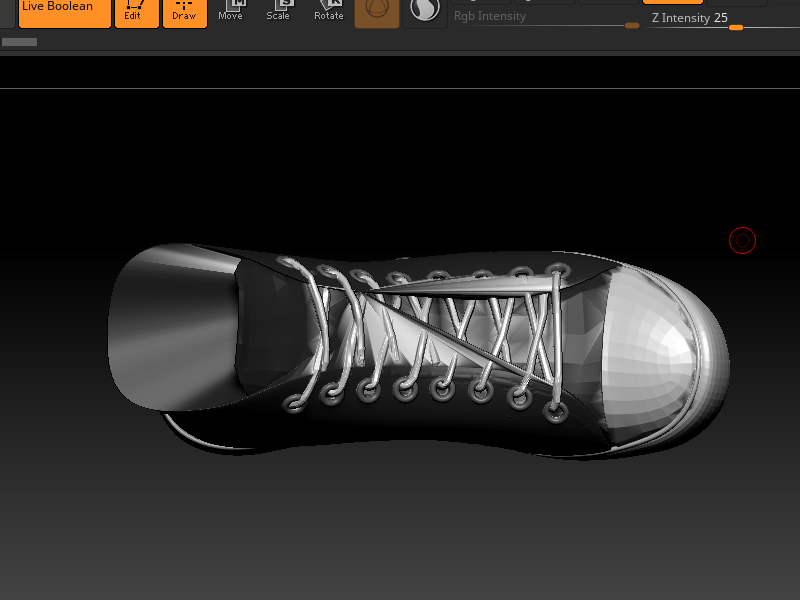
Task: Select the Rotate tool icon
Action: (329, 11)
